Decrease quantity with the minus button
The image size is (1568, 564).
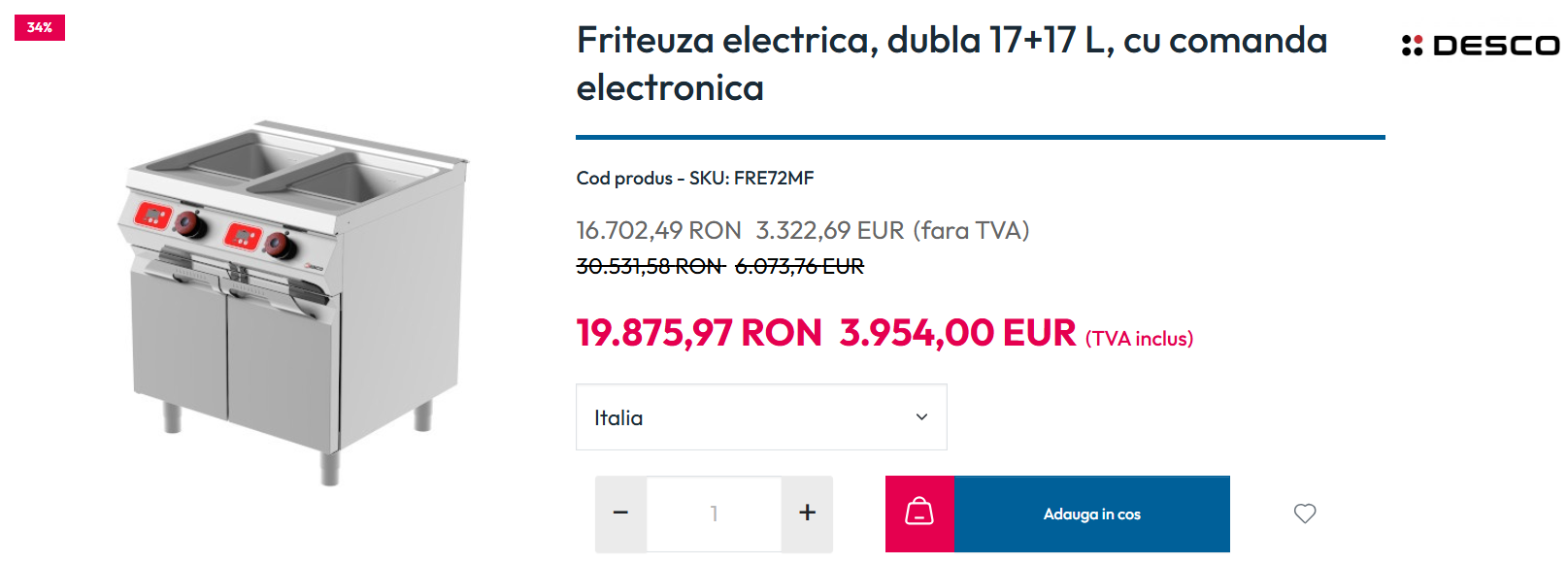tap(621, 514)
